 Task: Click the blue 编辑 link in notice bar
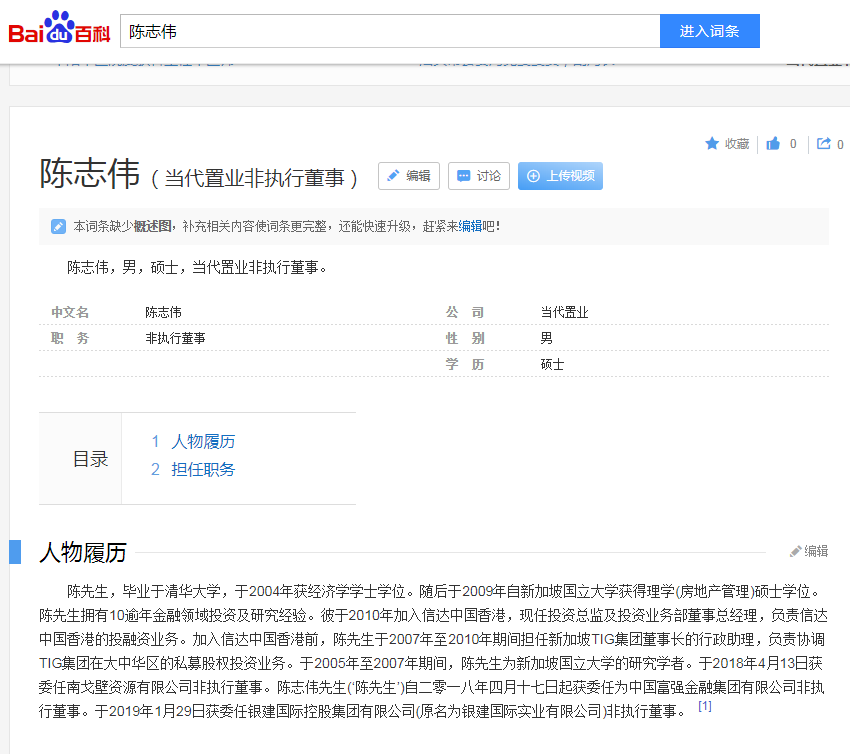tap(470, 226)
